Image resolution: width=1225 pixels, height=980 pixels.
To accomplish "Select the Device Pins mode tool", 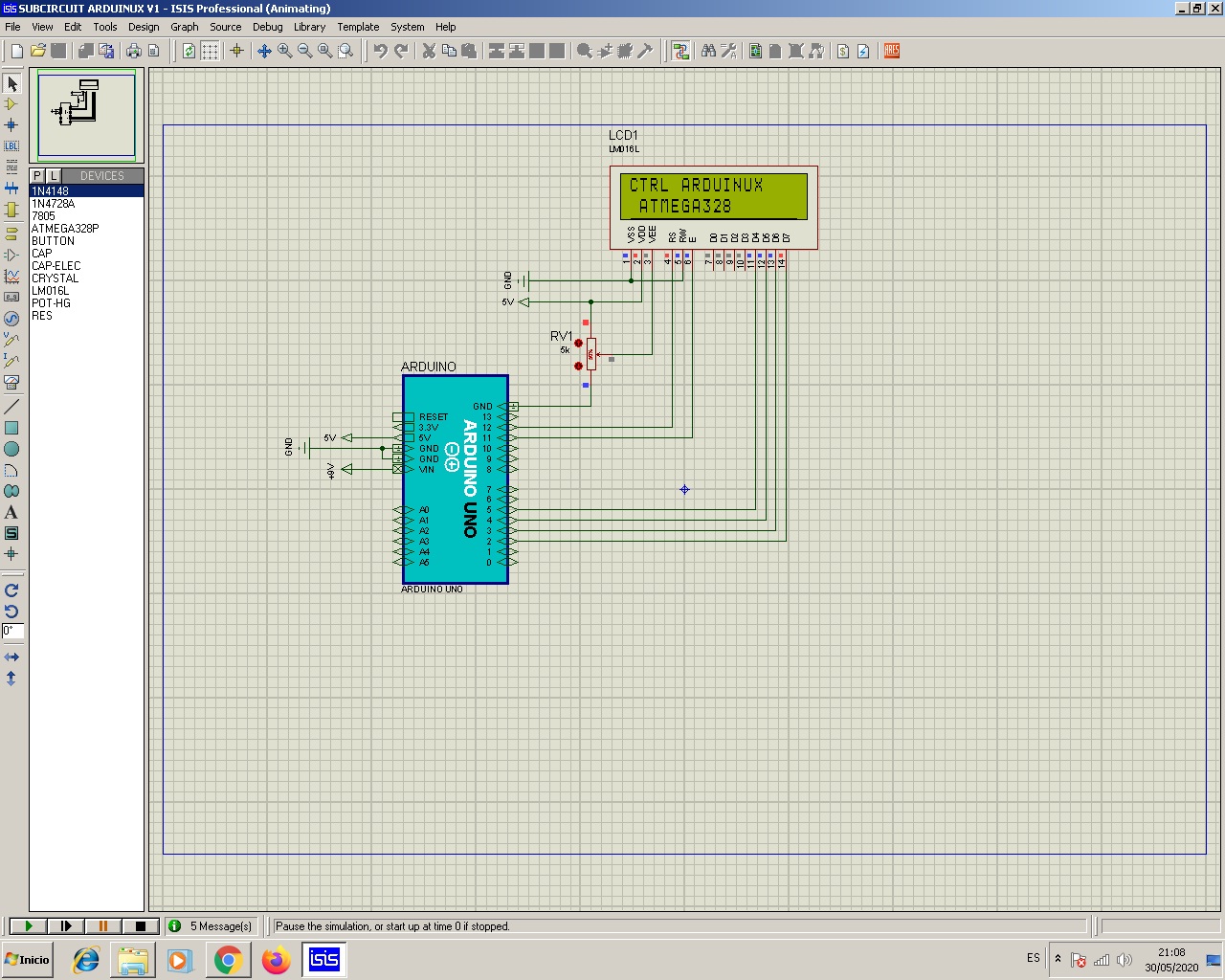I will pos(11,255).
